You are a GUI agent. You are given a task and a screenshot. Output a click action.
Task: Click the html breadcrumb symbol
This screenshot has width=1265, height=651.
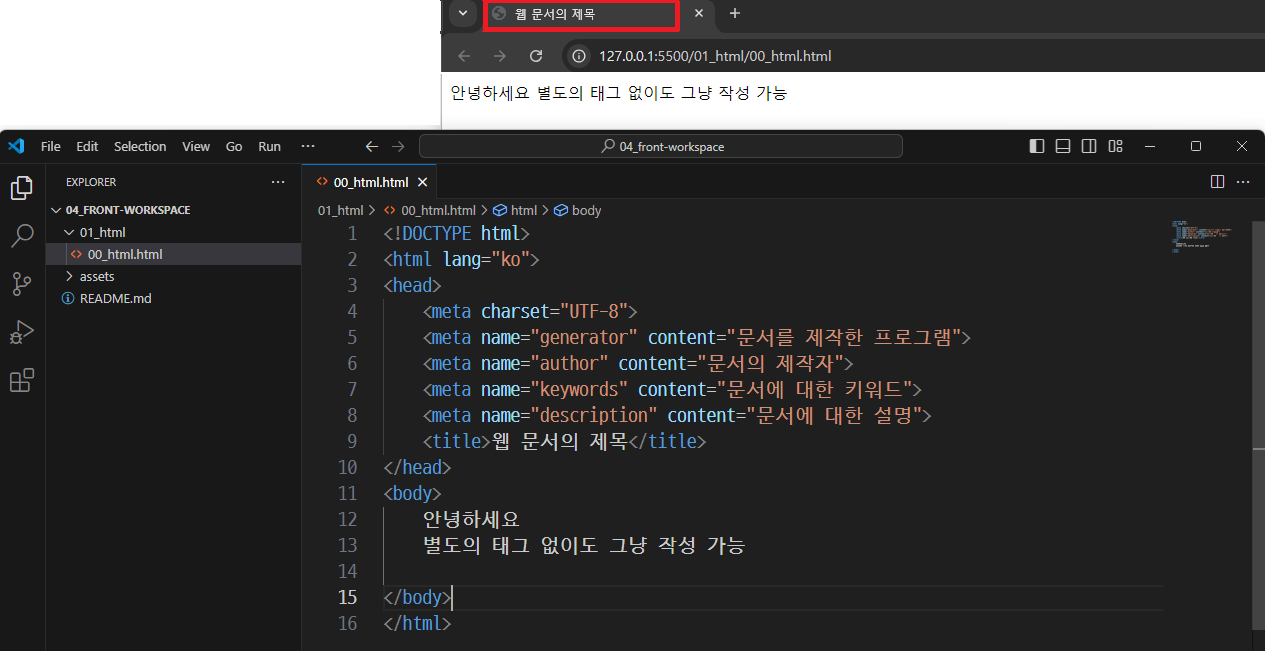click(516, 211)
